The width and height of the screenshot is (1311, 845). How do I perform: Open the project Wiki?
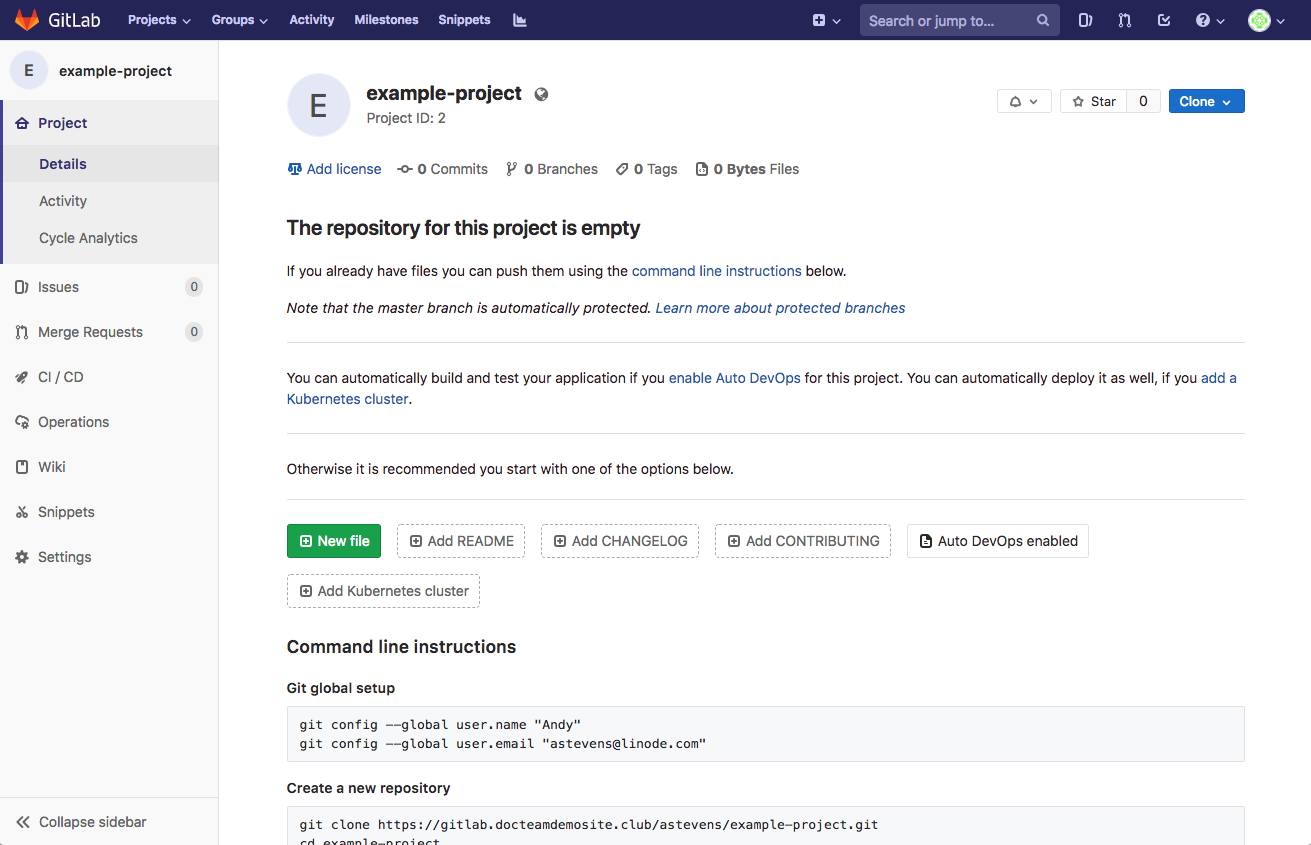tap(53, 466)
